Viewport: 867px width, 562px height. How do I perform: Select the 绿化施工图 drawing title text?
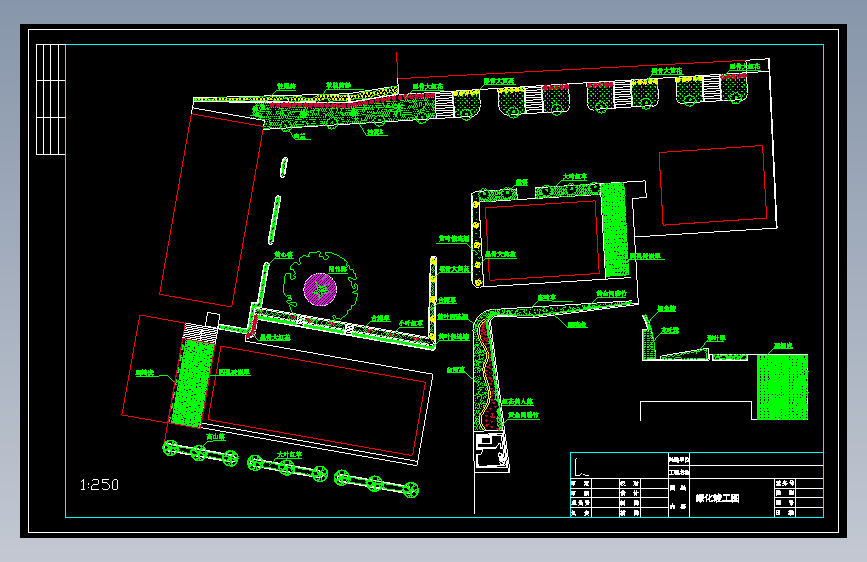click(717, 498)
